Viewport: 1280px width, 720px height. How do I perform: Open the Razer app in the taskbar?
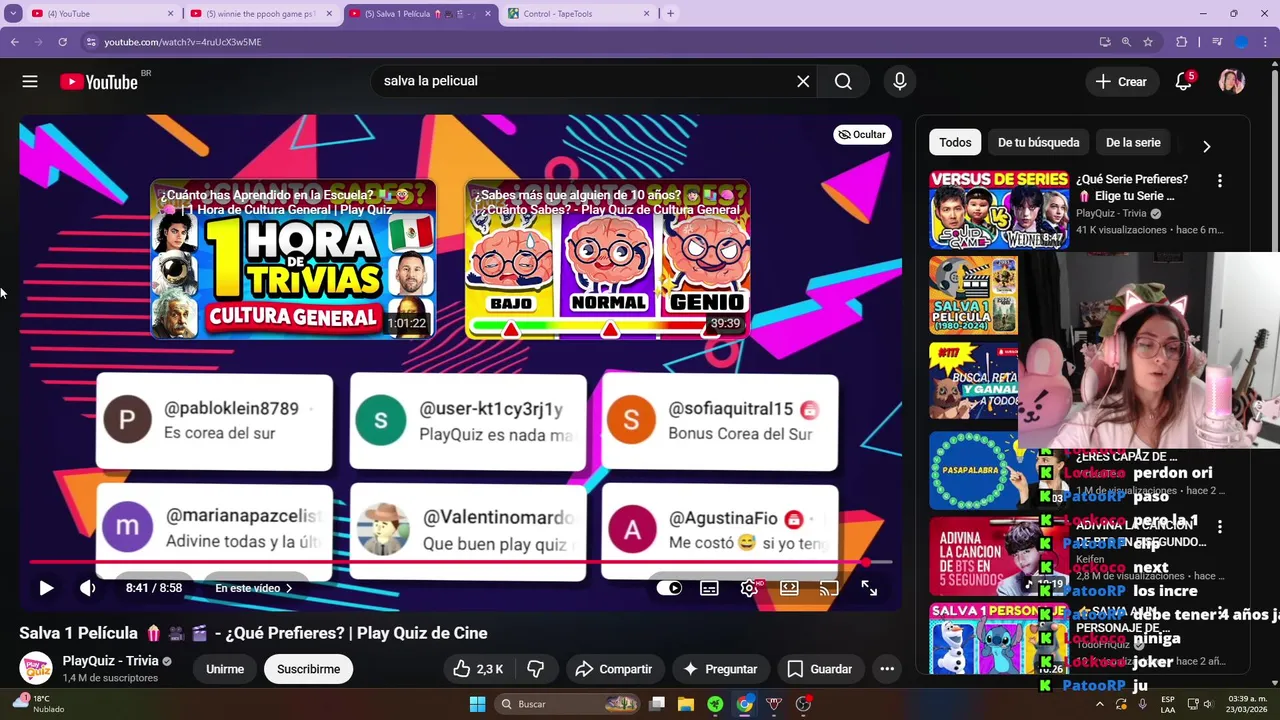point(715,704)
